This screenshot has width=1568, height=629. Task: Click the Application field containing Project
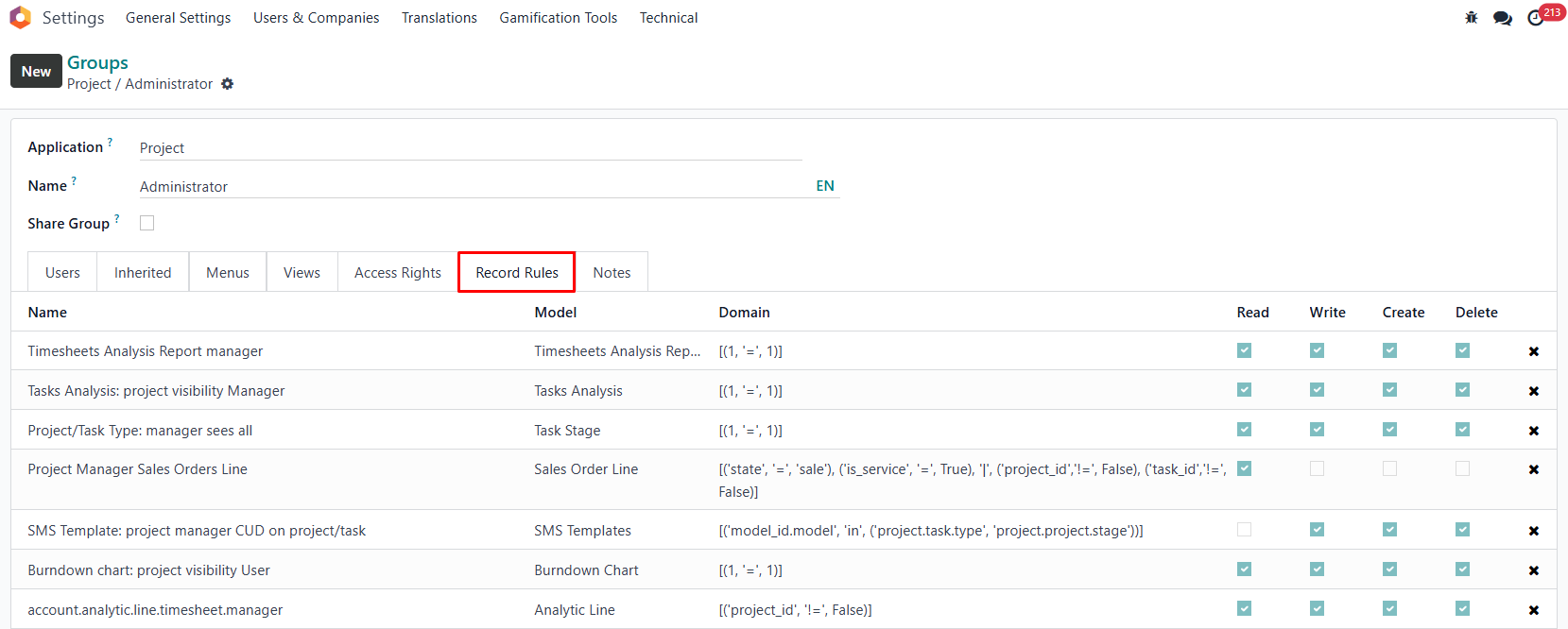tap(470, 148)
